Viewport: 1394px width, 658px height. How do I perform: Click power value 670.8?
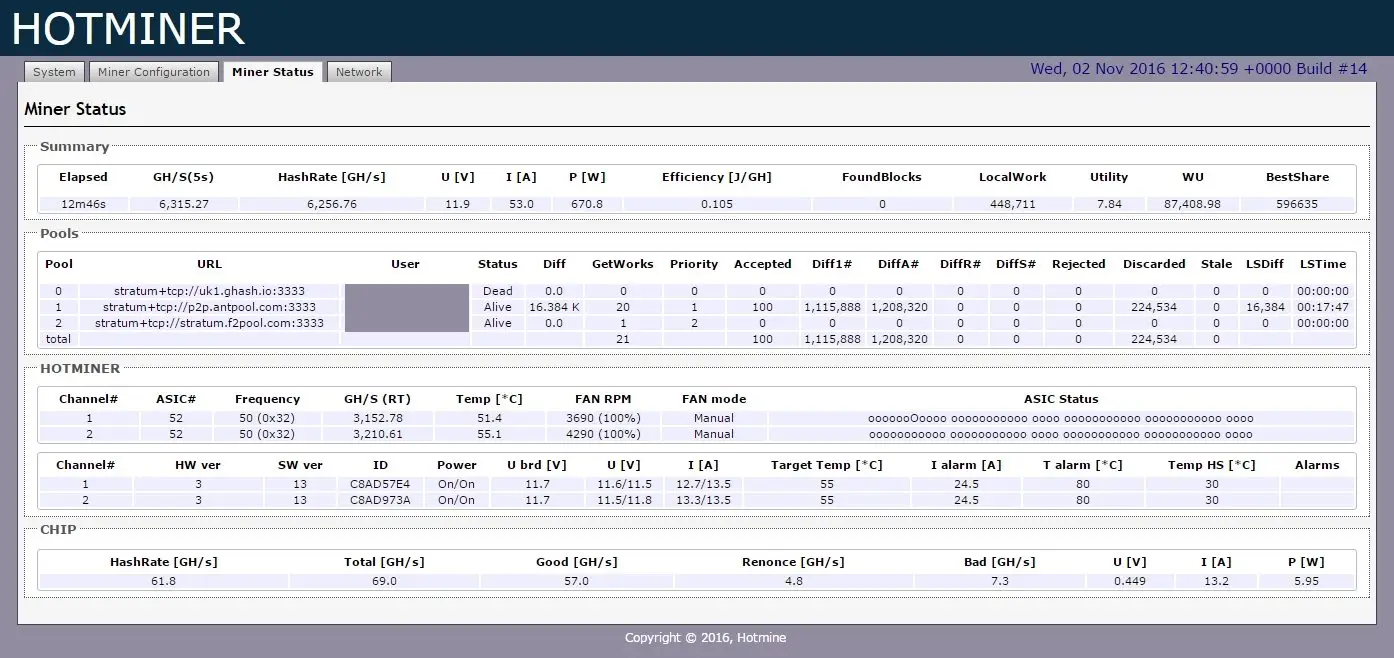586,204
